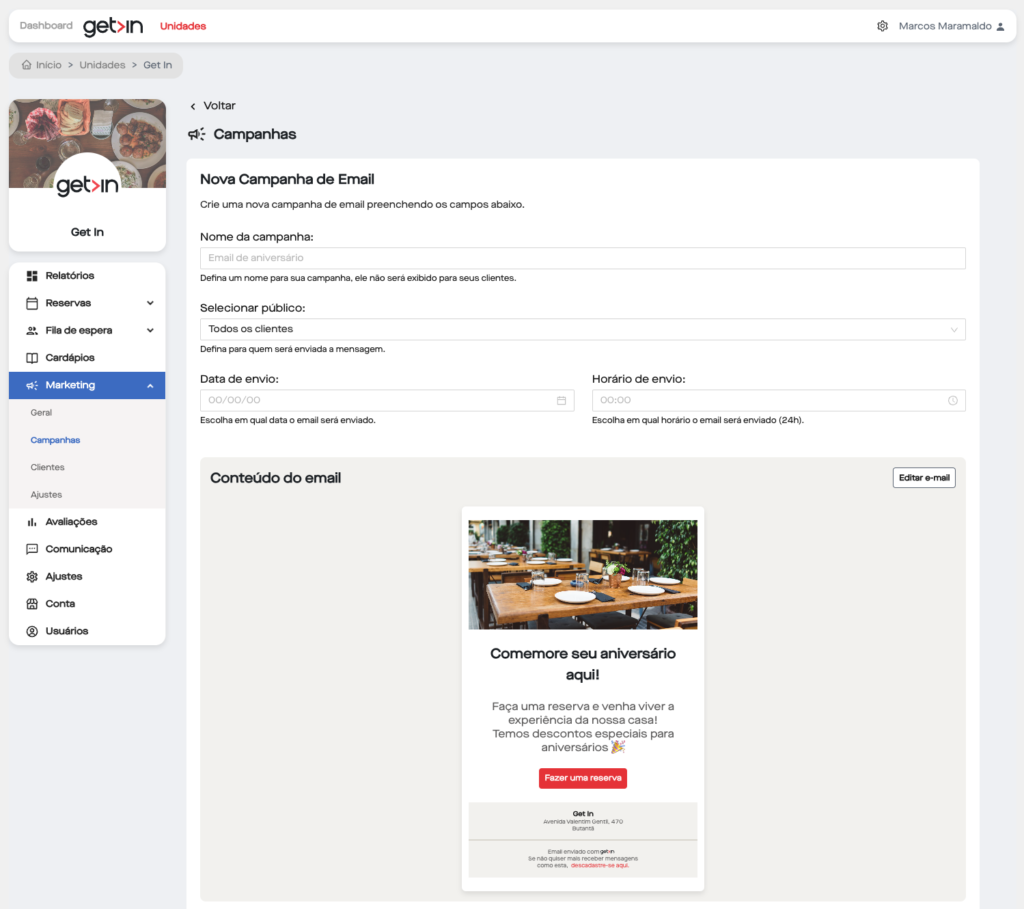Viewport: 1024px width, 909px height.
Task: Expand the Fila de espera submenu
Action: pyautogui.click(x=150, y=330)
